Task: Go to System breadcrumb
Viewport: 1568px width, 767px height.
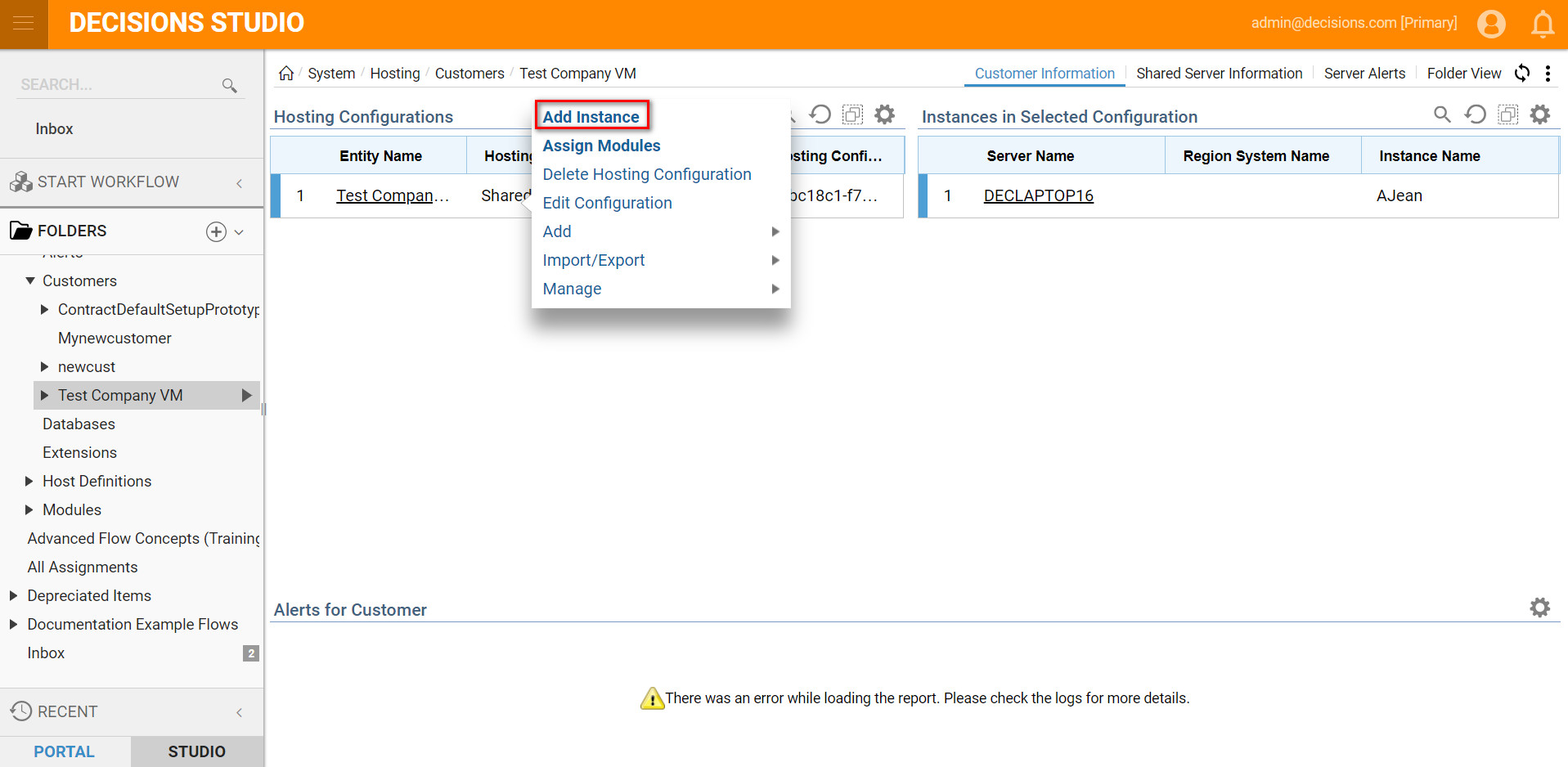Action: click(x=331, y=74)
